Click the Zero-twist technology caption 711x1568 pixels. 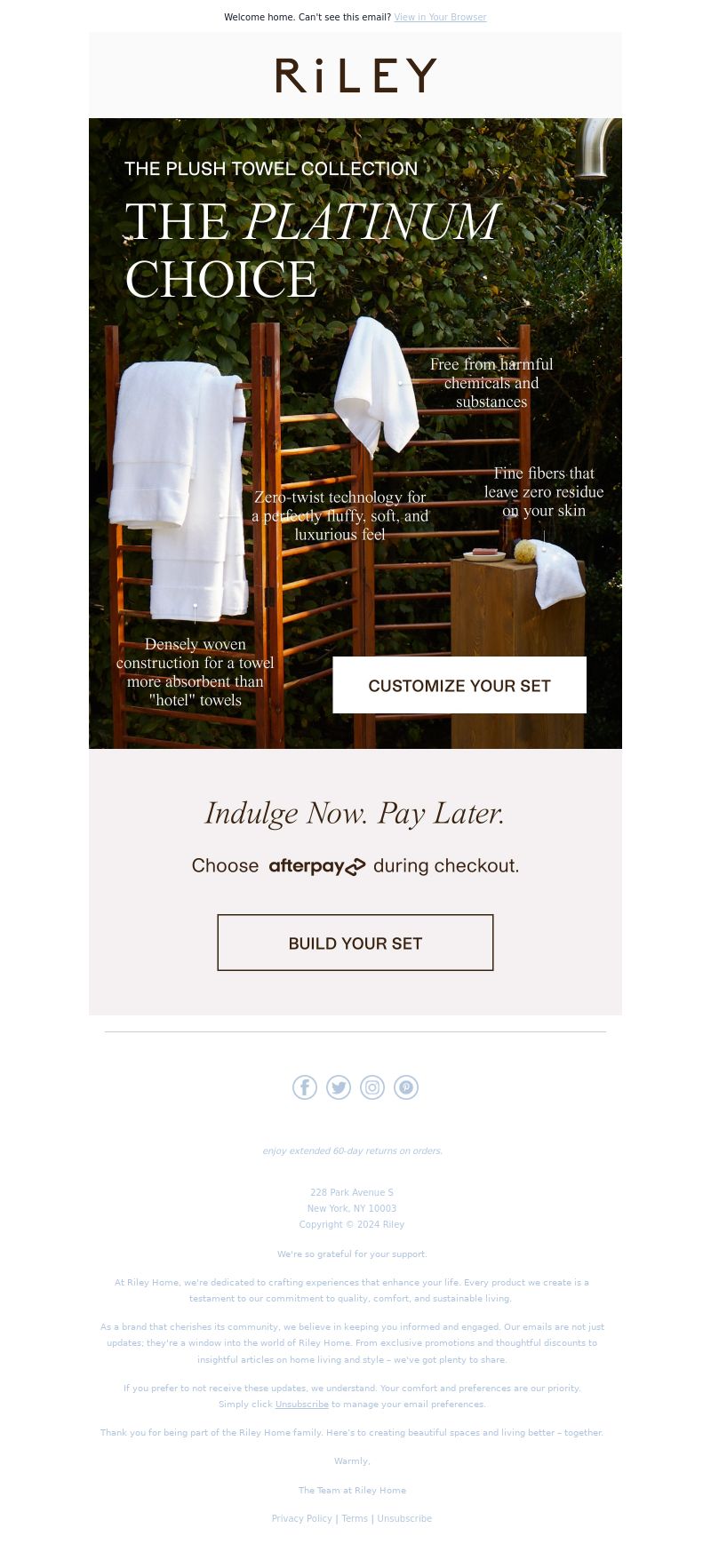coord(340,515)
